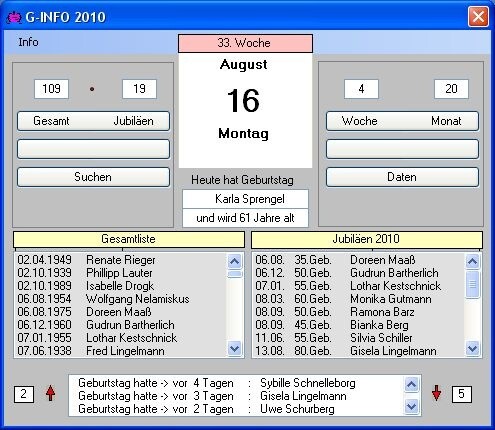
Task: Click Gesamtliste scrollbar thumb
Action: pos(235,274)
